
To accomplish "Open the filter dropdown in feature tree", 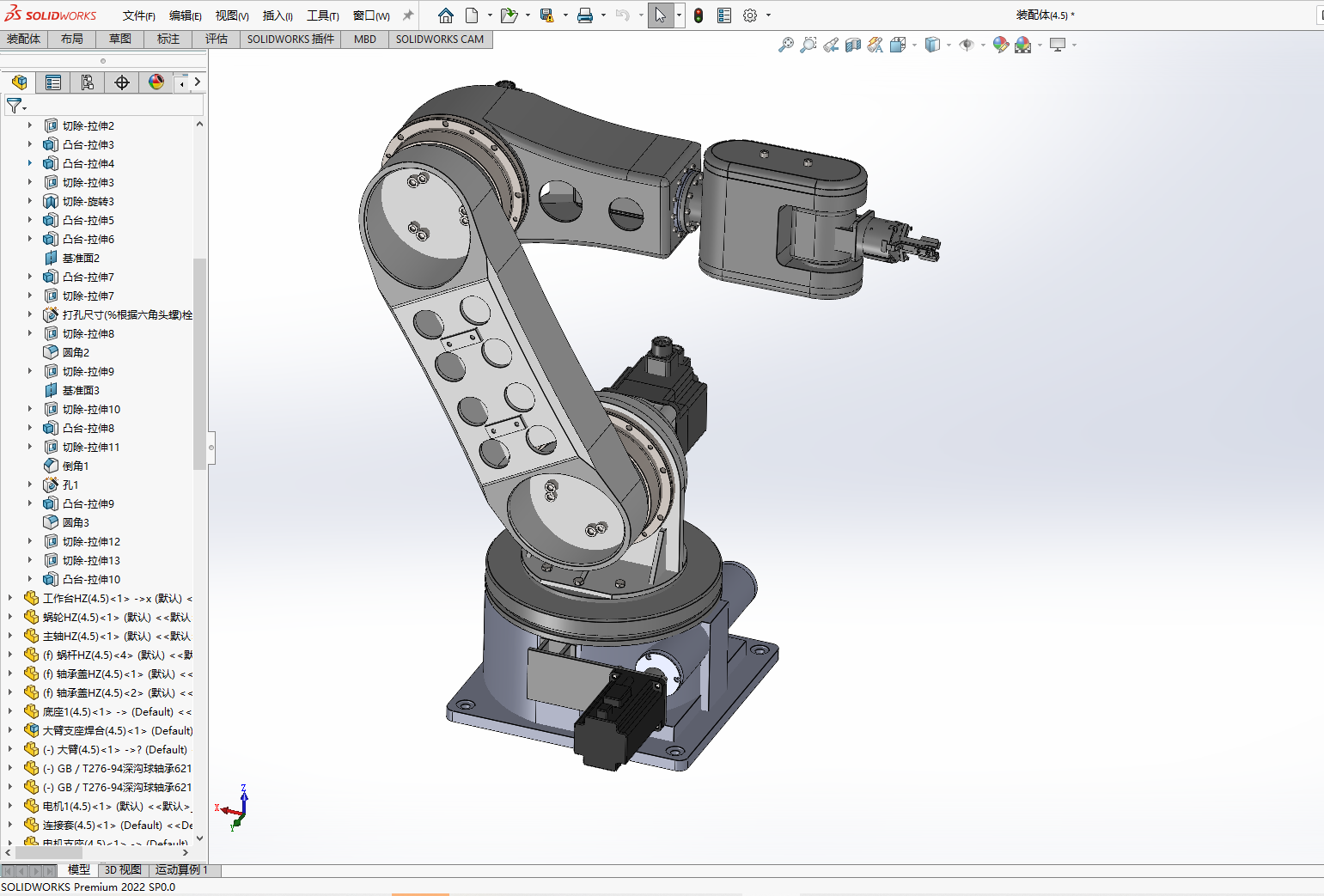I will (x=17, y=106).
